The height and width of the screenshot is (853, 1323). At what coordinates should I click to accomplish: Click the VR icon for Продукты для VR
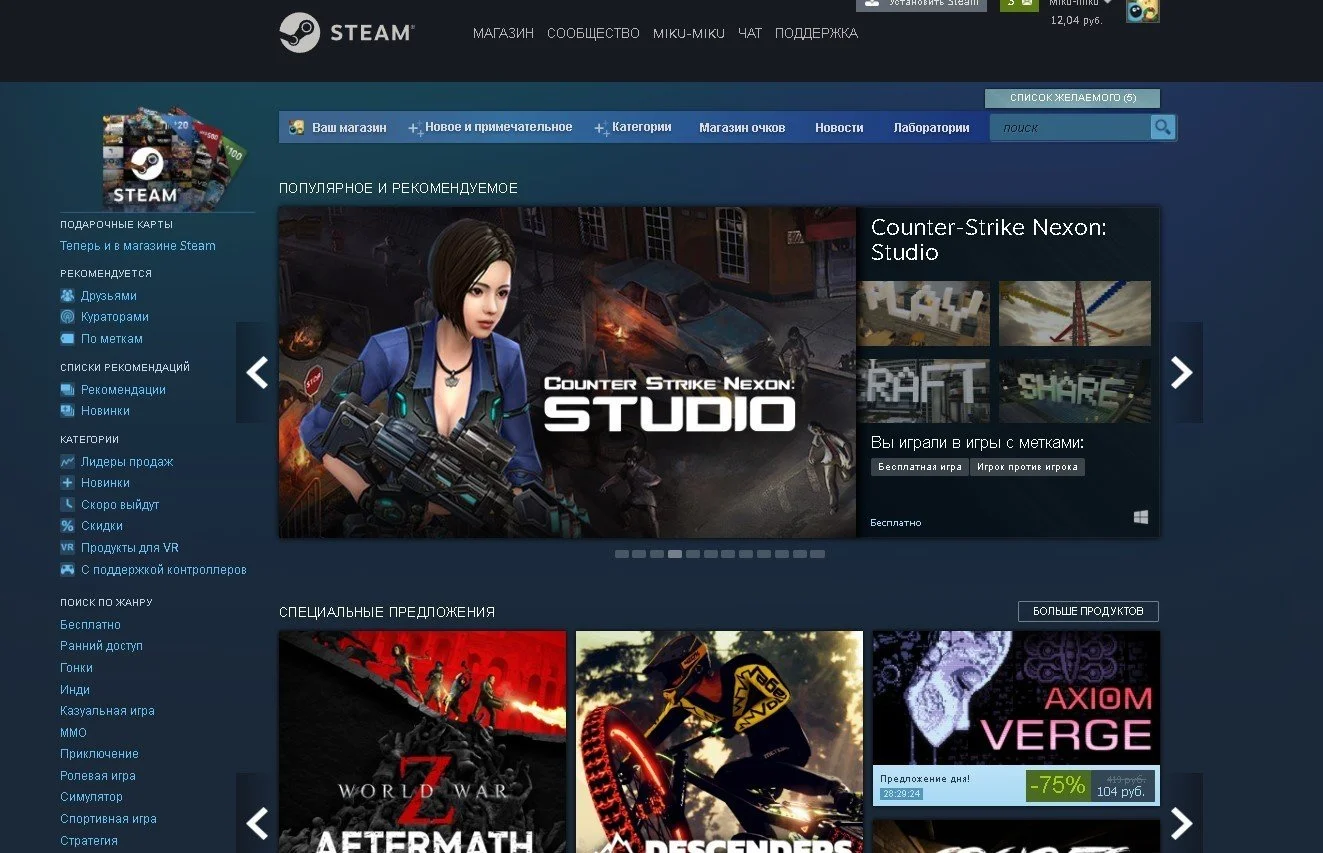tap(67, 548)
